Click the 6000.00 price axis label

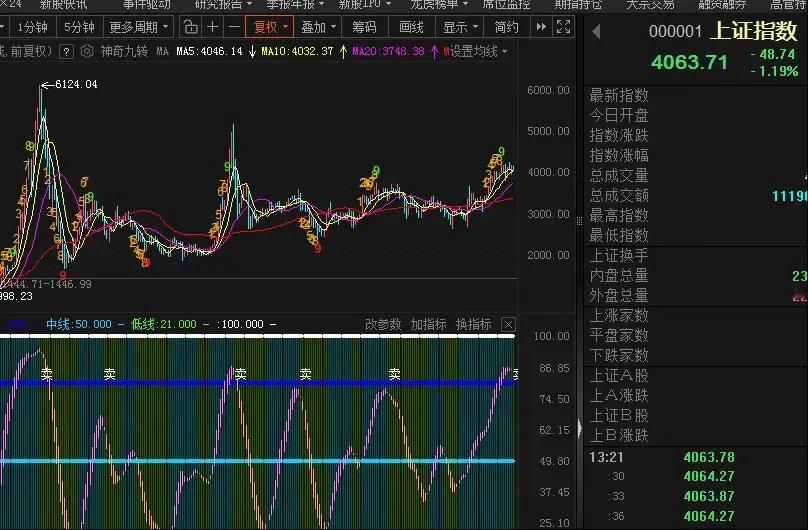click(x=548, y=90)
